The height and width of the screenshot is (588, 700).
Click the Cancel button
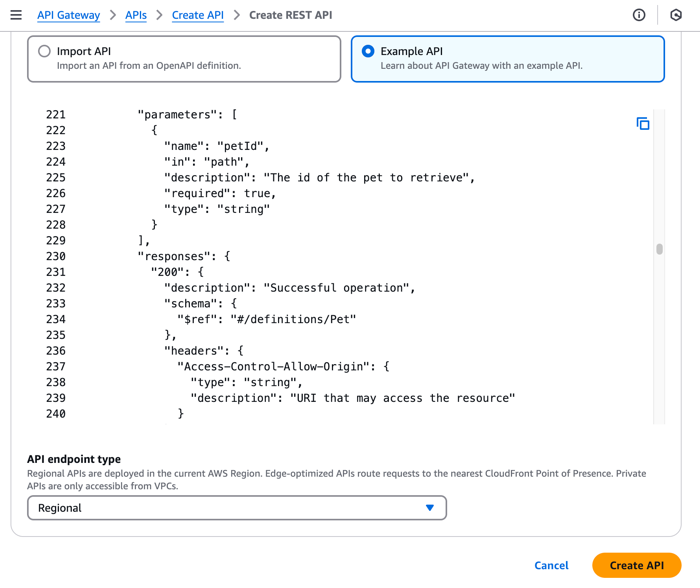pyautogui.click(x=551, y=565)
